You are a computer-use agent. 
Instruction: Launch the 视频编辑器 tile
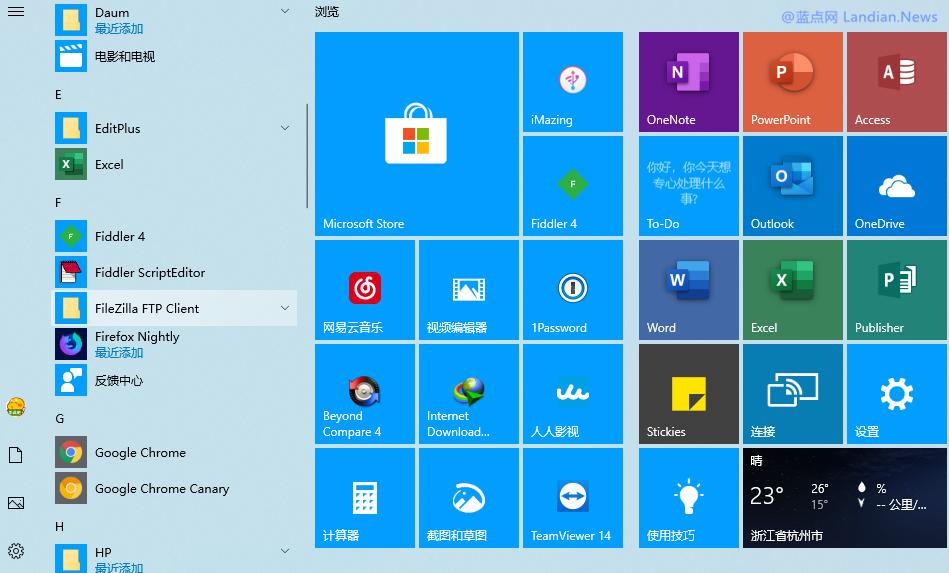468,290
